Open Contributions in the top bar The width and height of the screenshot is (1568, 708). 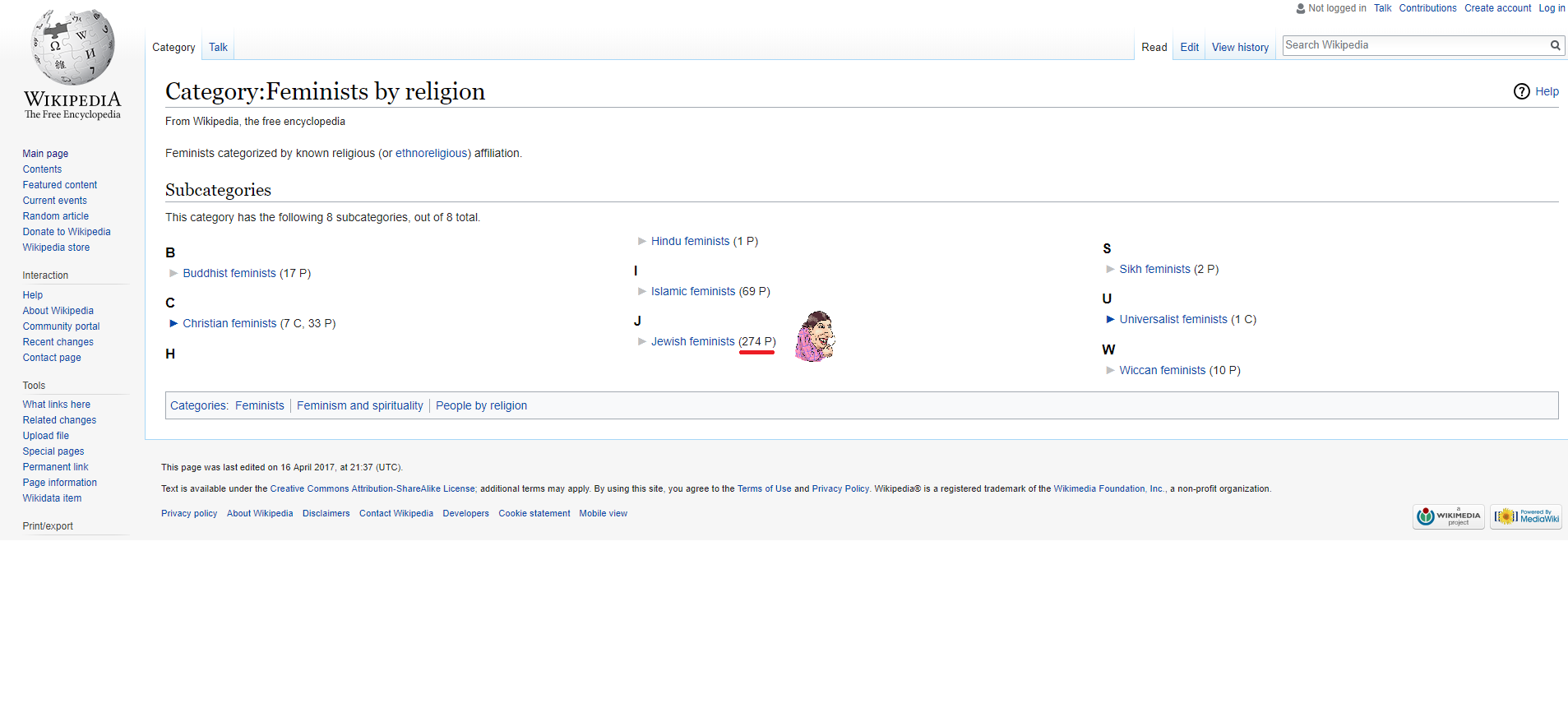[x=1427, y=8]
